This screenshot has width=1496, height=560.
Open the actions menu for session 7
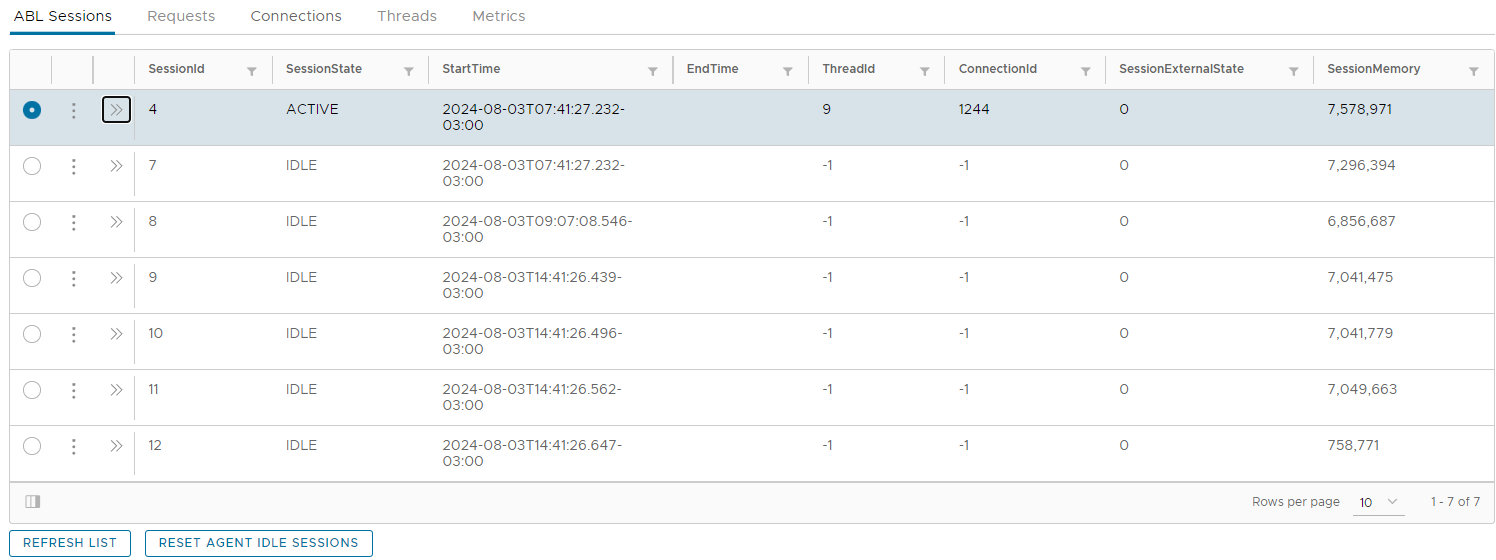coord(73,166)
